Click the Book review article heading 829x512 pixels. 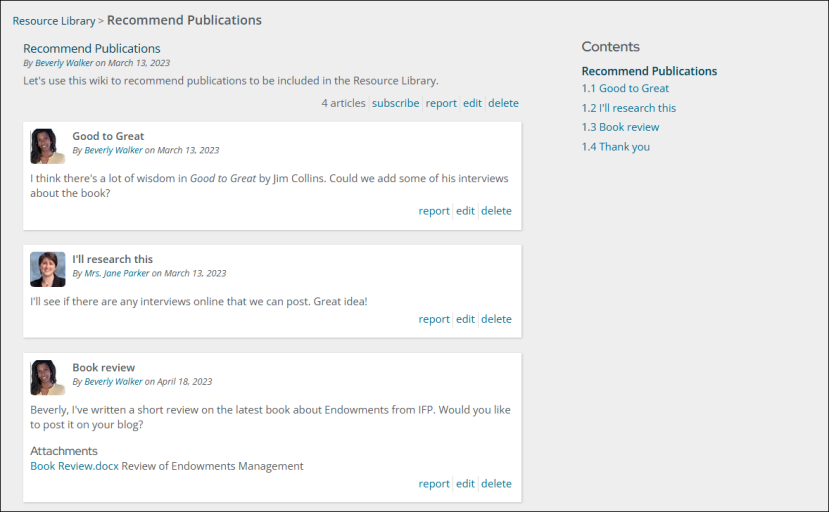coord(104,368)
